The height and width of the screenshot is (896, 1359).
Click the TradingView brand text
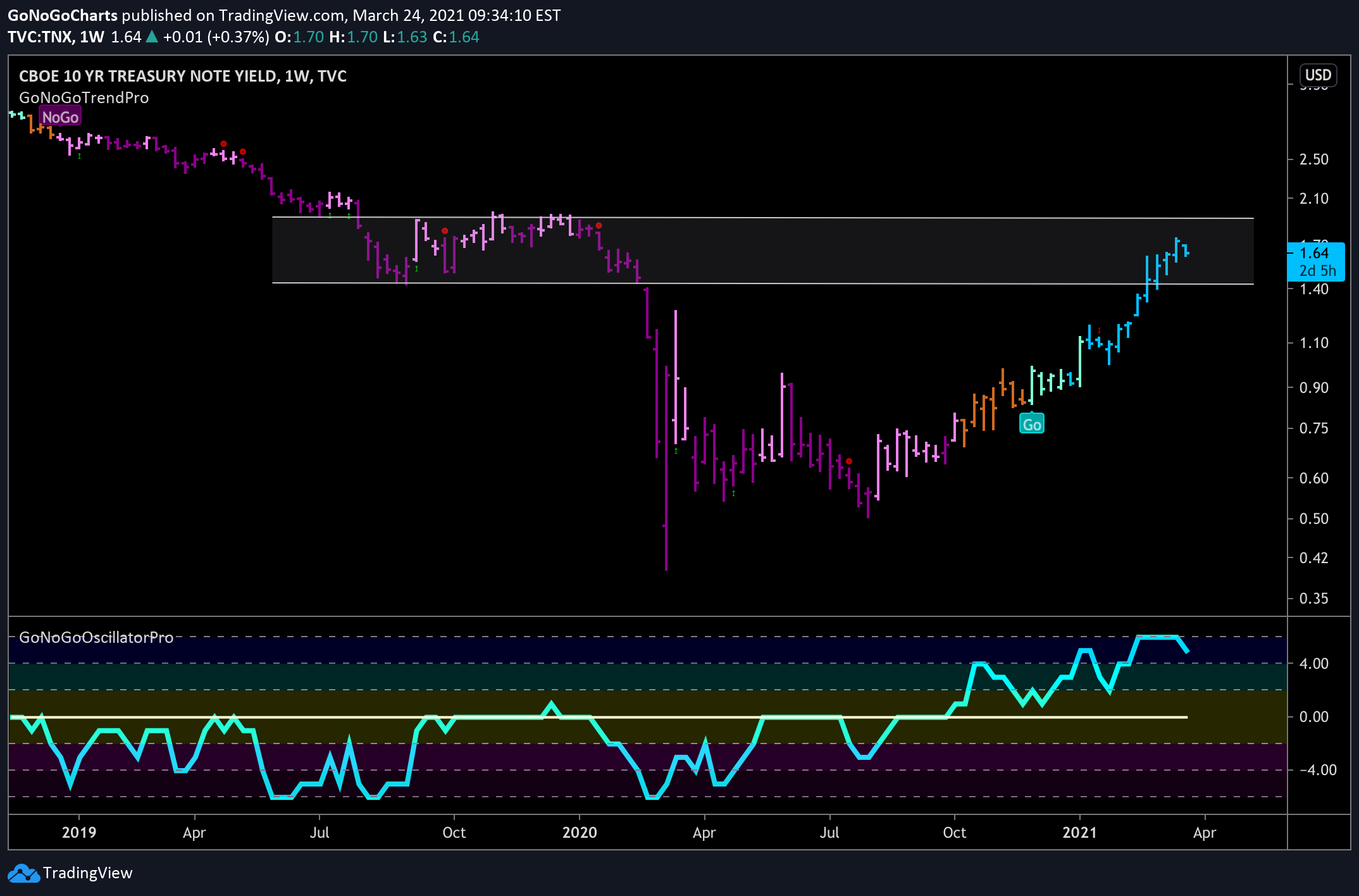(88, 873)
